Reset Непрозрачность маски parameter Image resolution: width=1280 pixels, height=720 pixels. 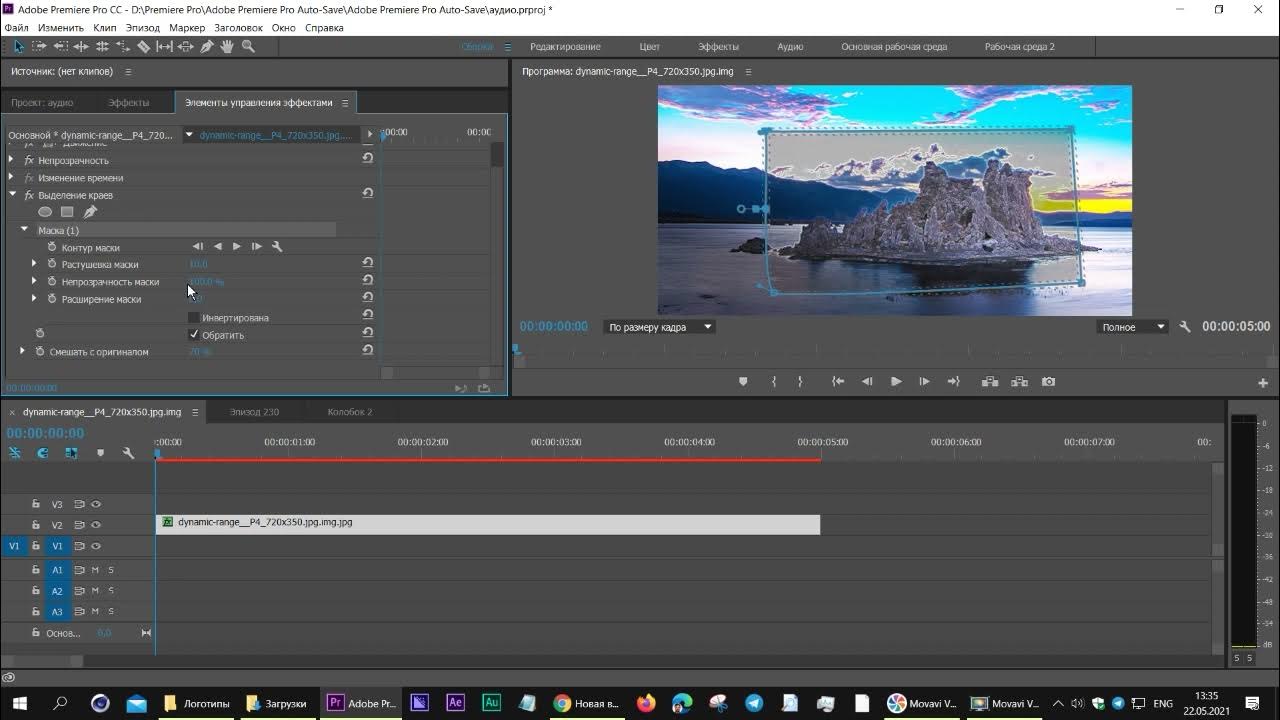368,281
